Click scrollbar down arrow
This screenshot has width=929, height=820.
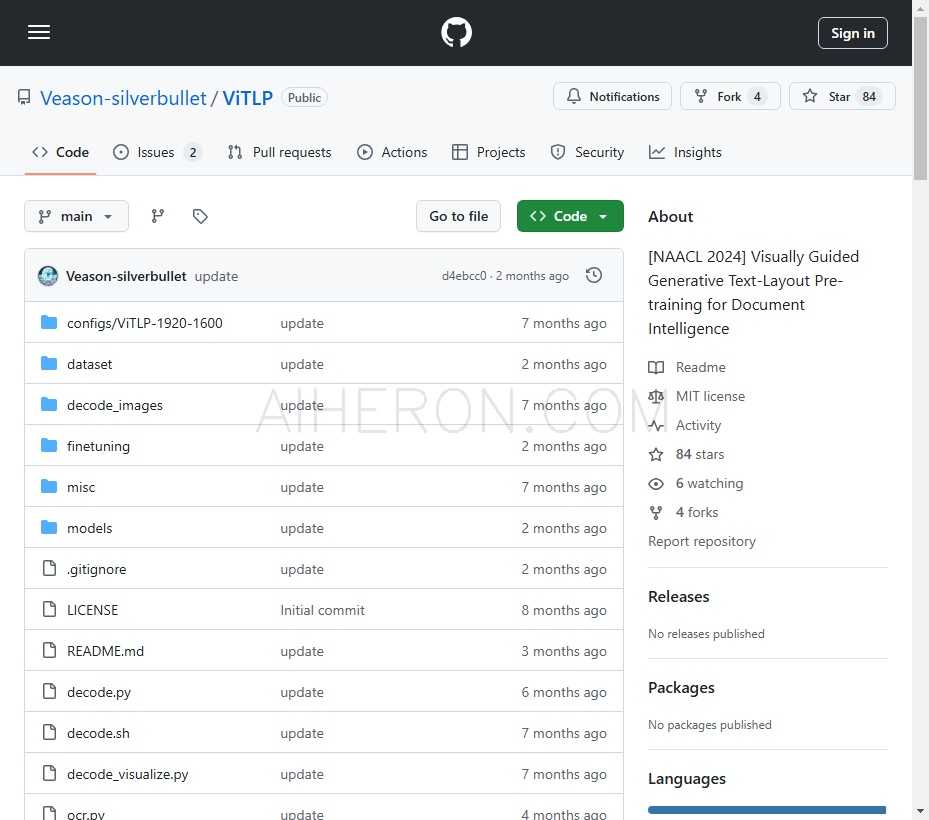[920, 811]
